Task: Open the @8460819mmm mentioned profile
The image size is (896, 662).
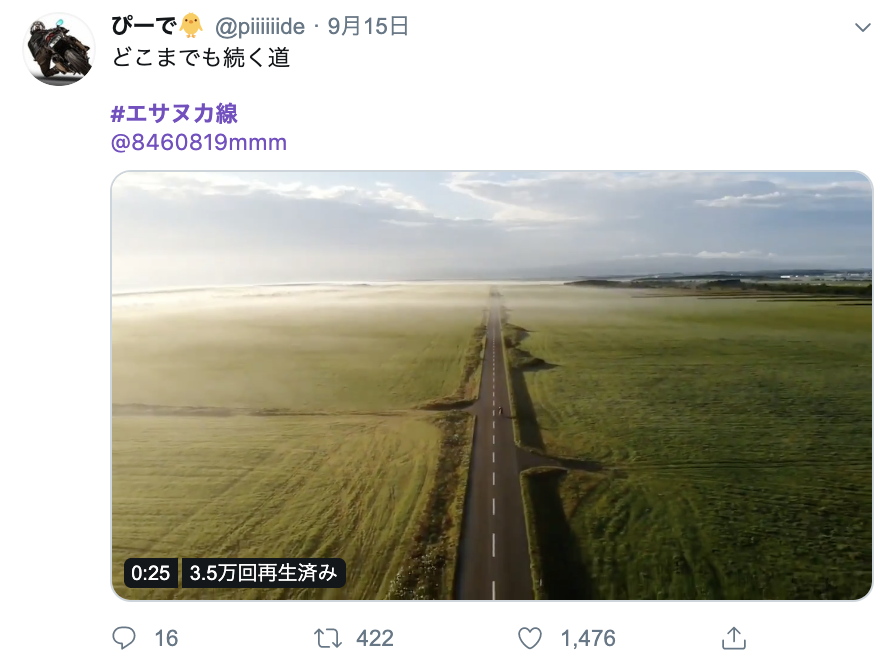Action: pyautogui.click(x=199, y=142)
